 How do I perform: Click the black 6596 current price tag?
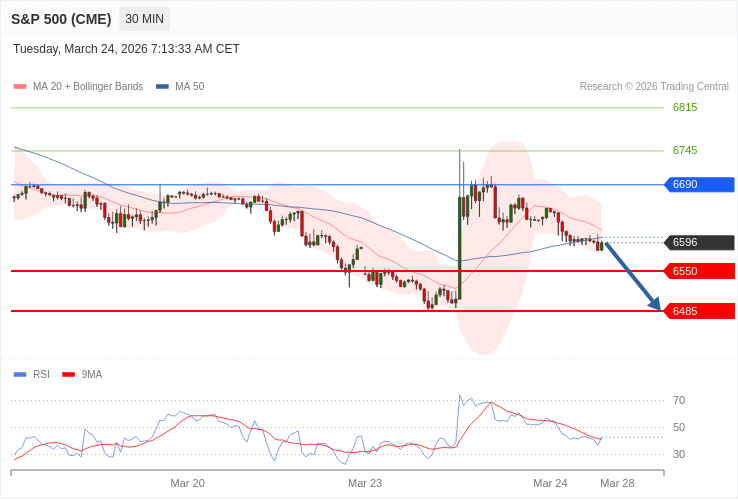[699, 242]
